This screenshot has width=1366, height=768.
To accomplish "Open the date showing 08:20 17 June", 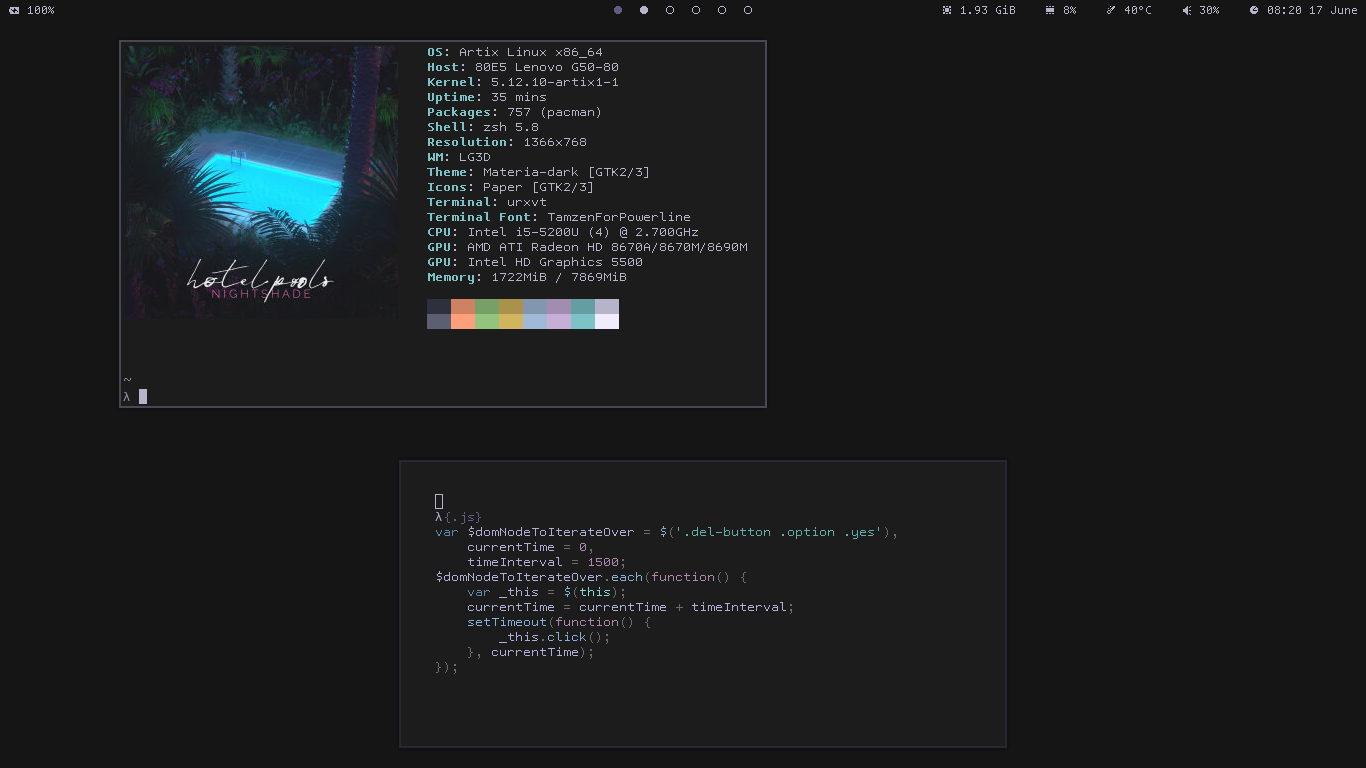I will point(1312,10).
